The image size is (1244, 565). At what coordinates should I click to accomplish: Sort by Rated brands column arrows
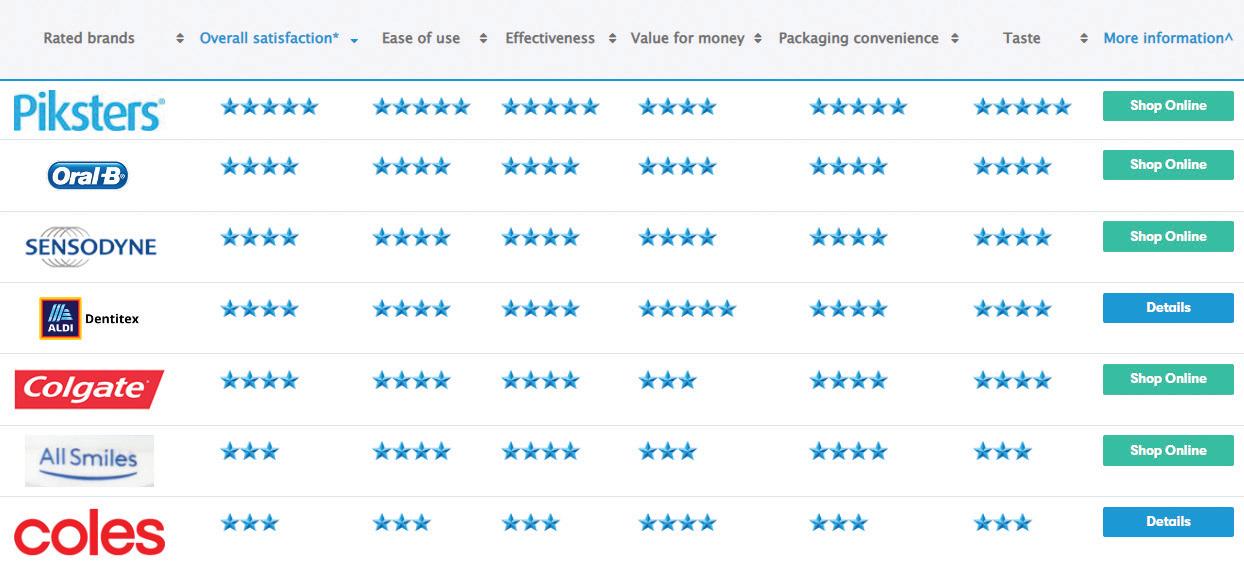click(x=179, y=39)
